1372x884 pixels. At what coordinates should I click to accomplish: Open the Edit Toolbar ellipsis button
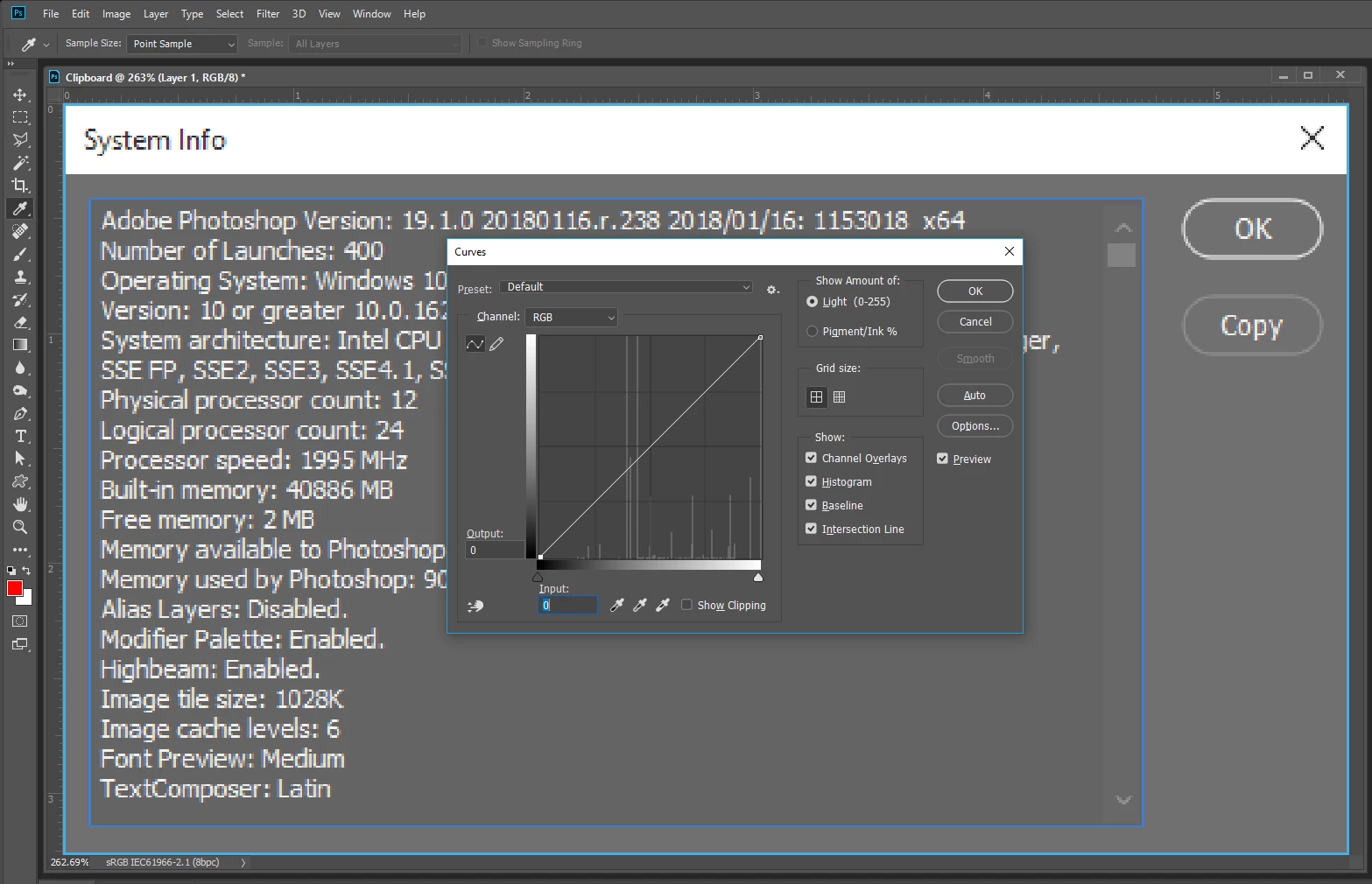pos(20,550)
